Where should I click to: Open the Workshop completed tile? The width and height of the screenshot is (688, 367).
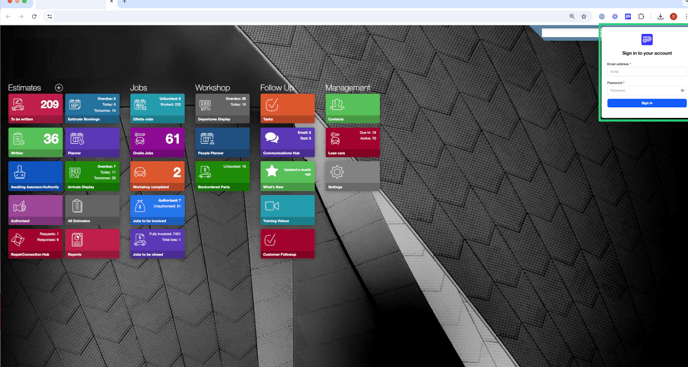point(158,176)
